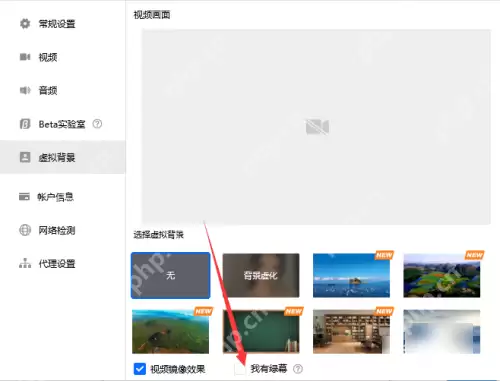Click the portrait icon beside 虚拟背景
The image size is (500, 381).
click(25, 157)
